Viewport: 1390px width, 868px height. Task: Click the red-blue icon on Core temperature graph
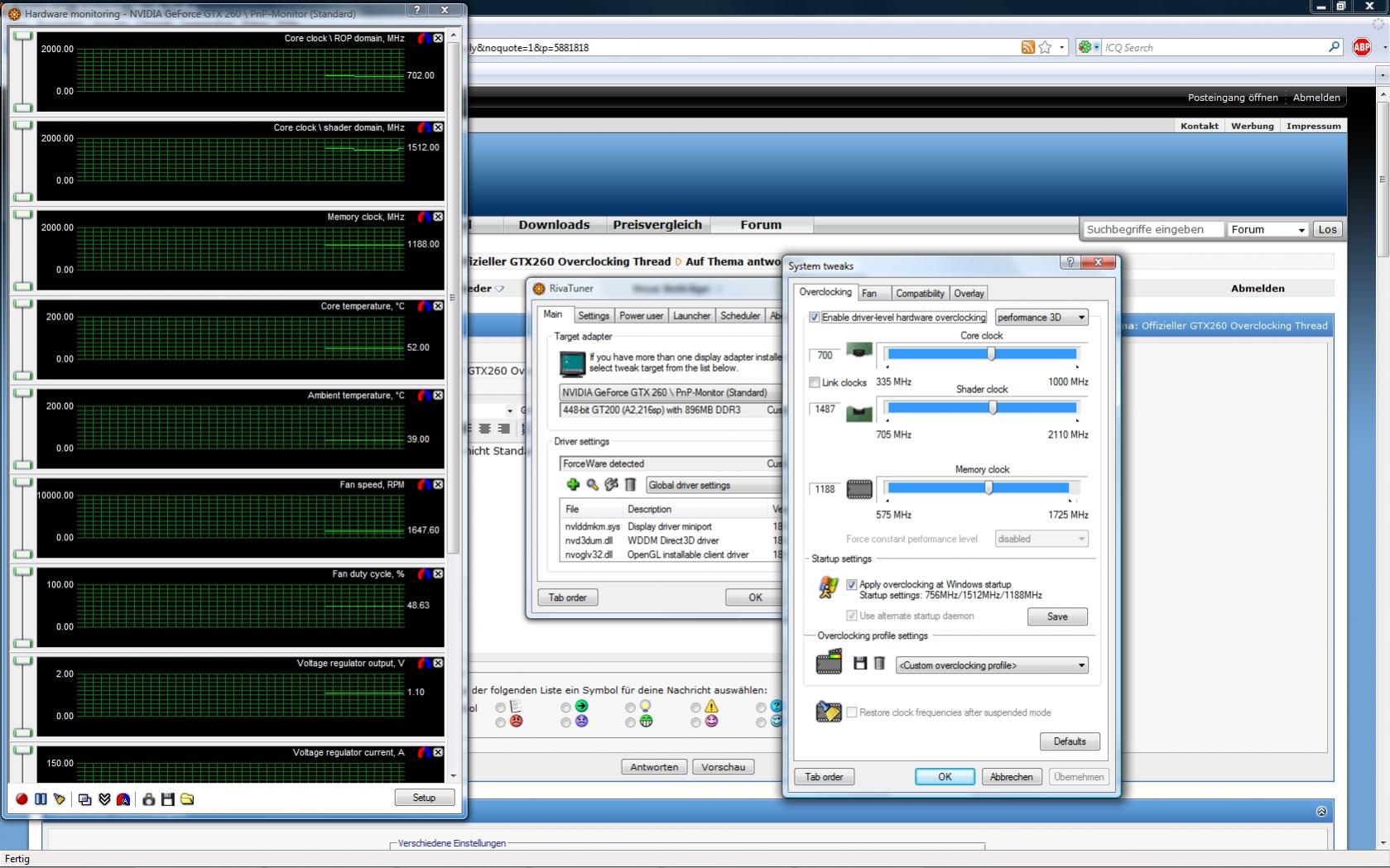[x=424, y=306]
